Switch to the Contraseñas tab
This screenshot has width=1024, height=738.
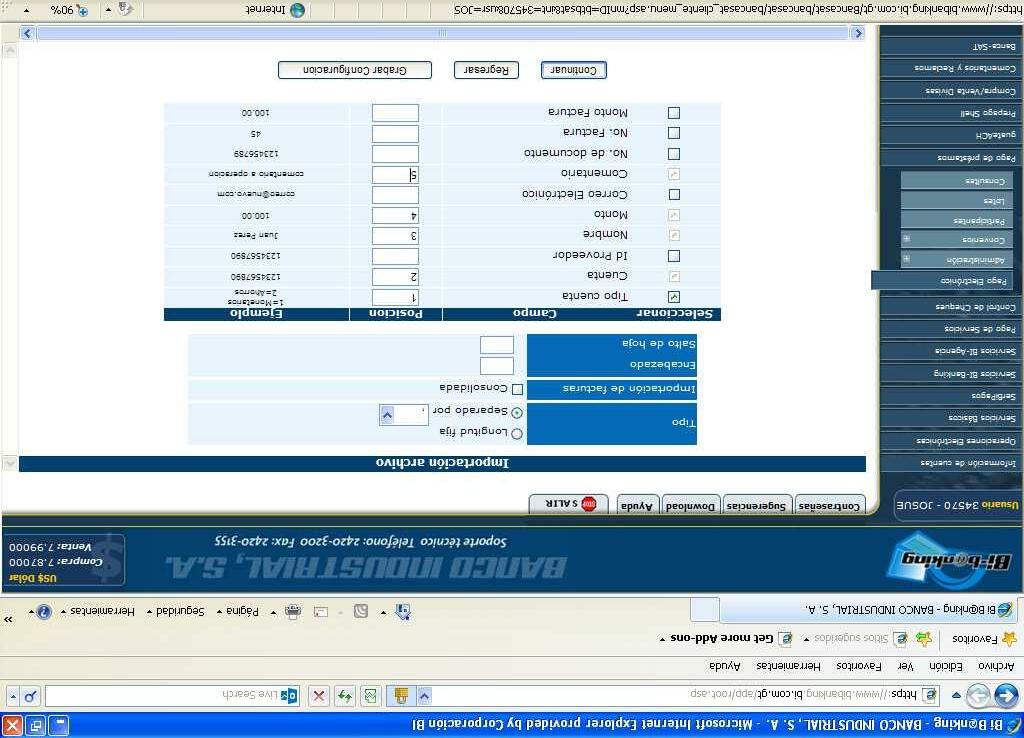(829, 505)
